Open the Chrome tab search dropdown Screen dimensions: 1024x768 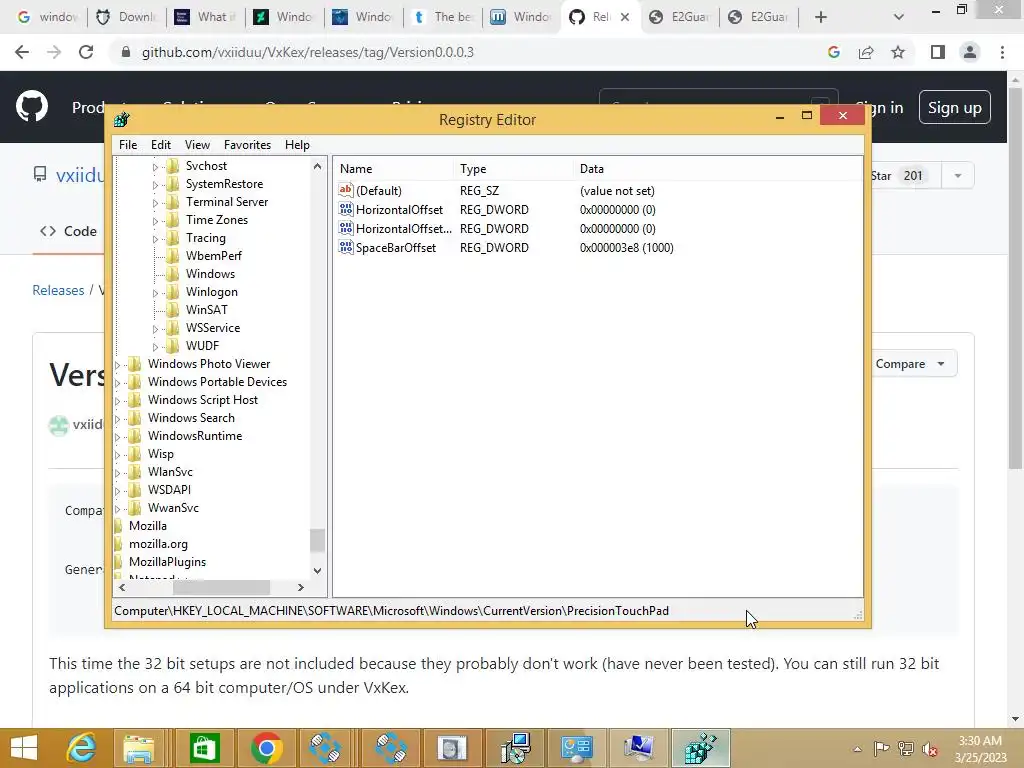(899, 17)
